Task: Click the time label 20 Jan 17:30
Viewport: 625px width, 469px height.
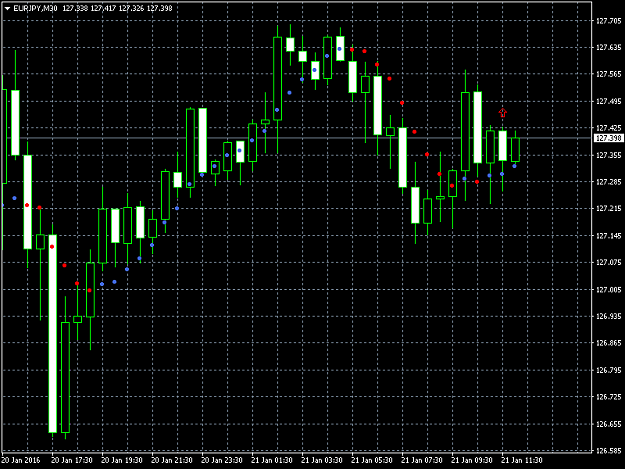Action: pos(72,460)
